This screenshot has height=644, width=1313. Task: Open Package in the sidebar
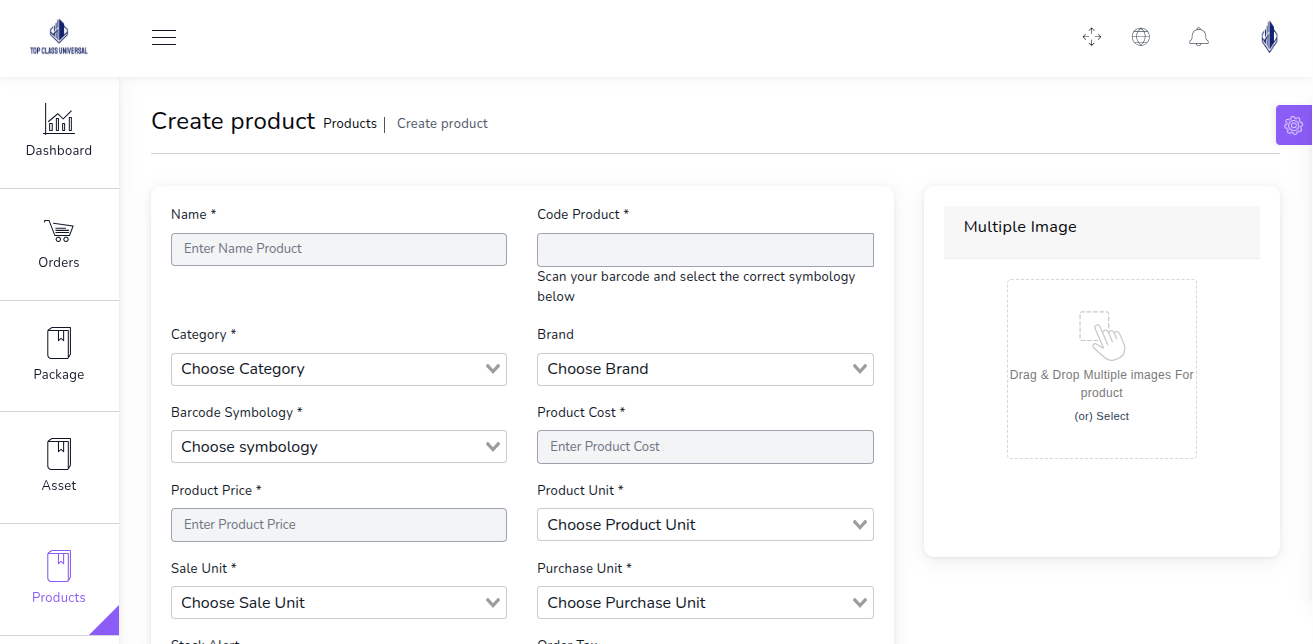(59, 355)
